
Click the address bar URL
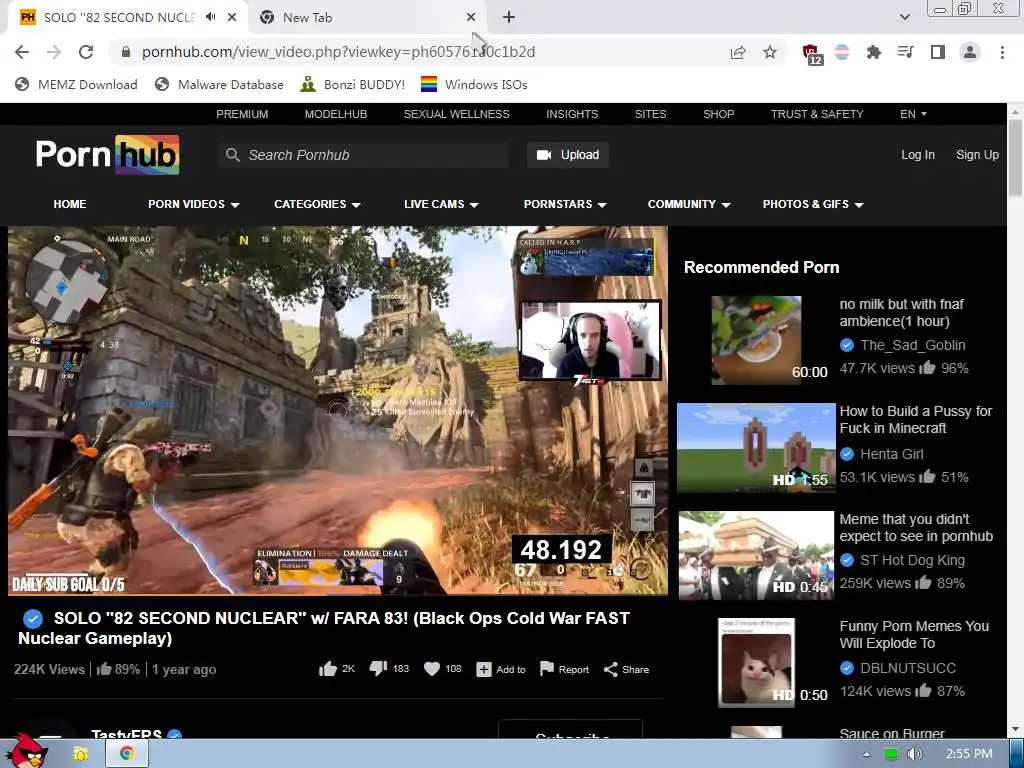point(338,52)
